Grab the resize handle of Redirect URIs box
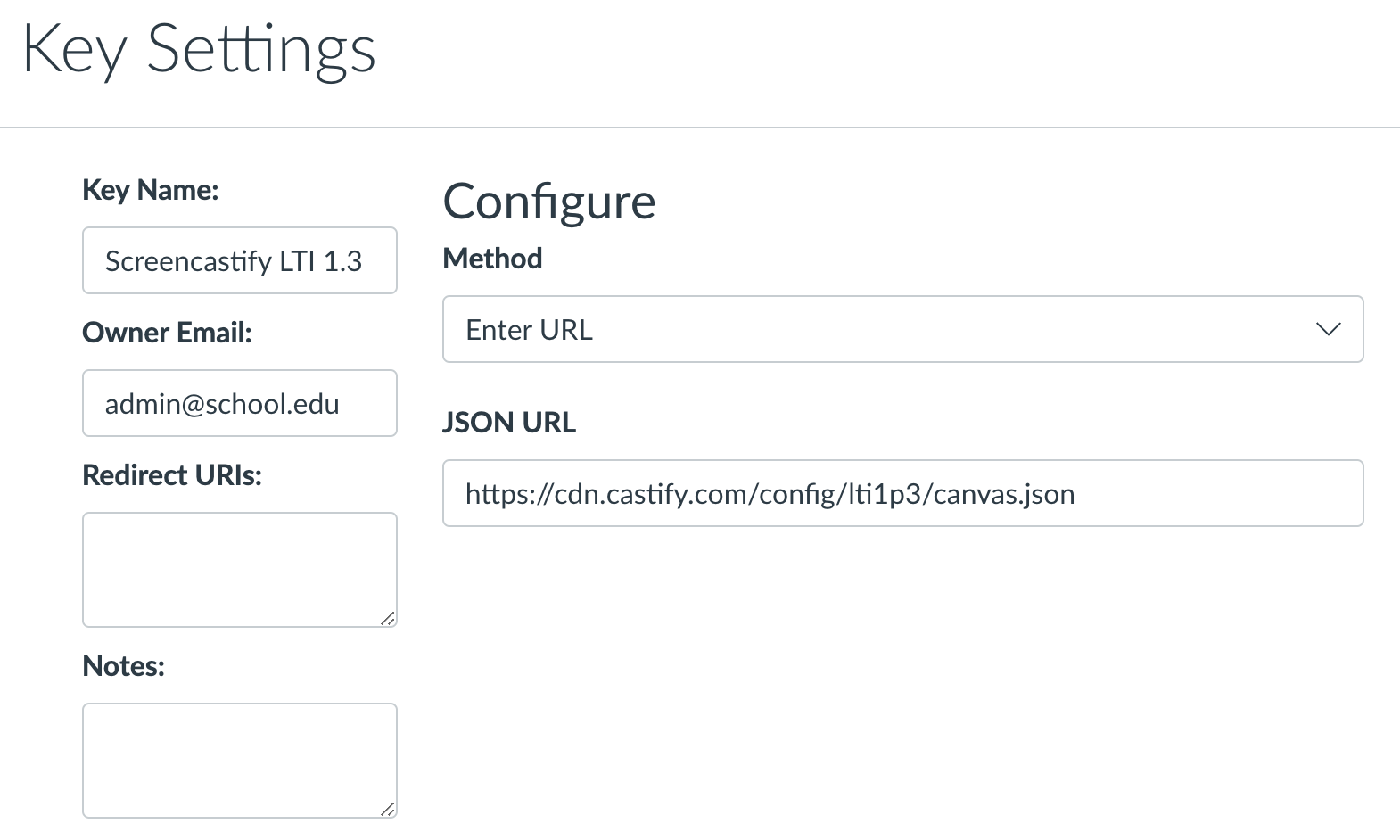Viewport: 1400px width, 840px height. [x=388, y=618]
